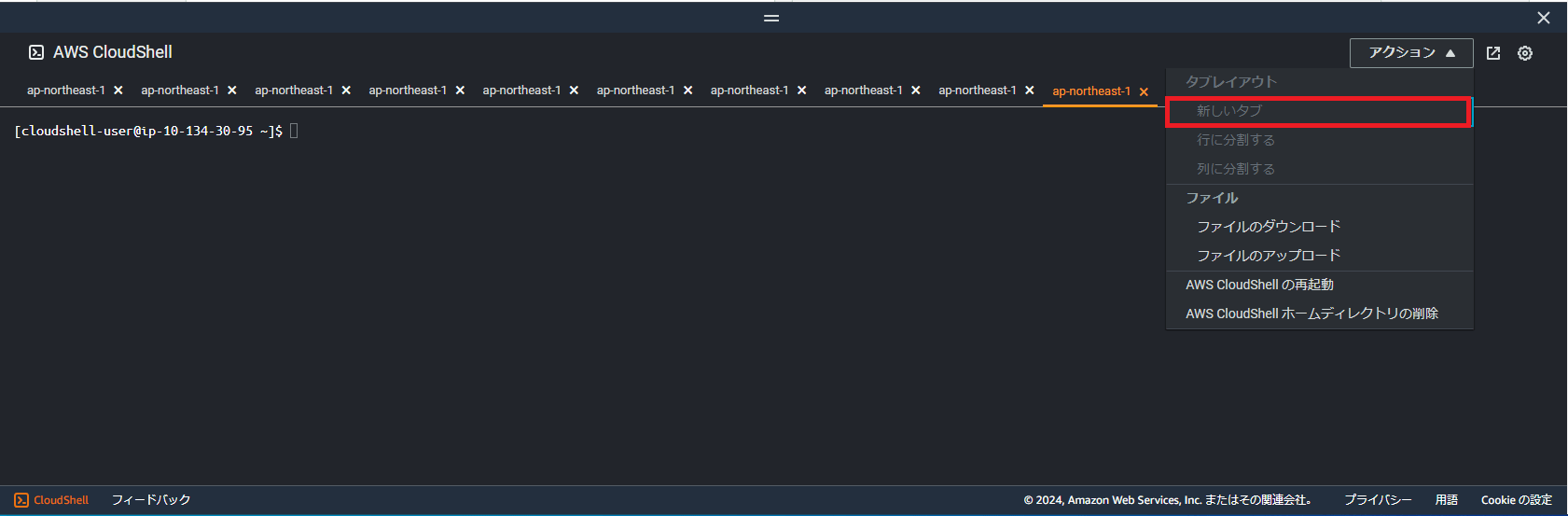Click the タブレイアウト section header

coord(1231,82)
